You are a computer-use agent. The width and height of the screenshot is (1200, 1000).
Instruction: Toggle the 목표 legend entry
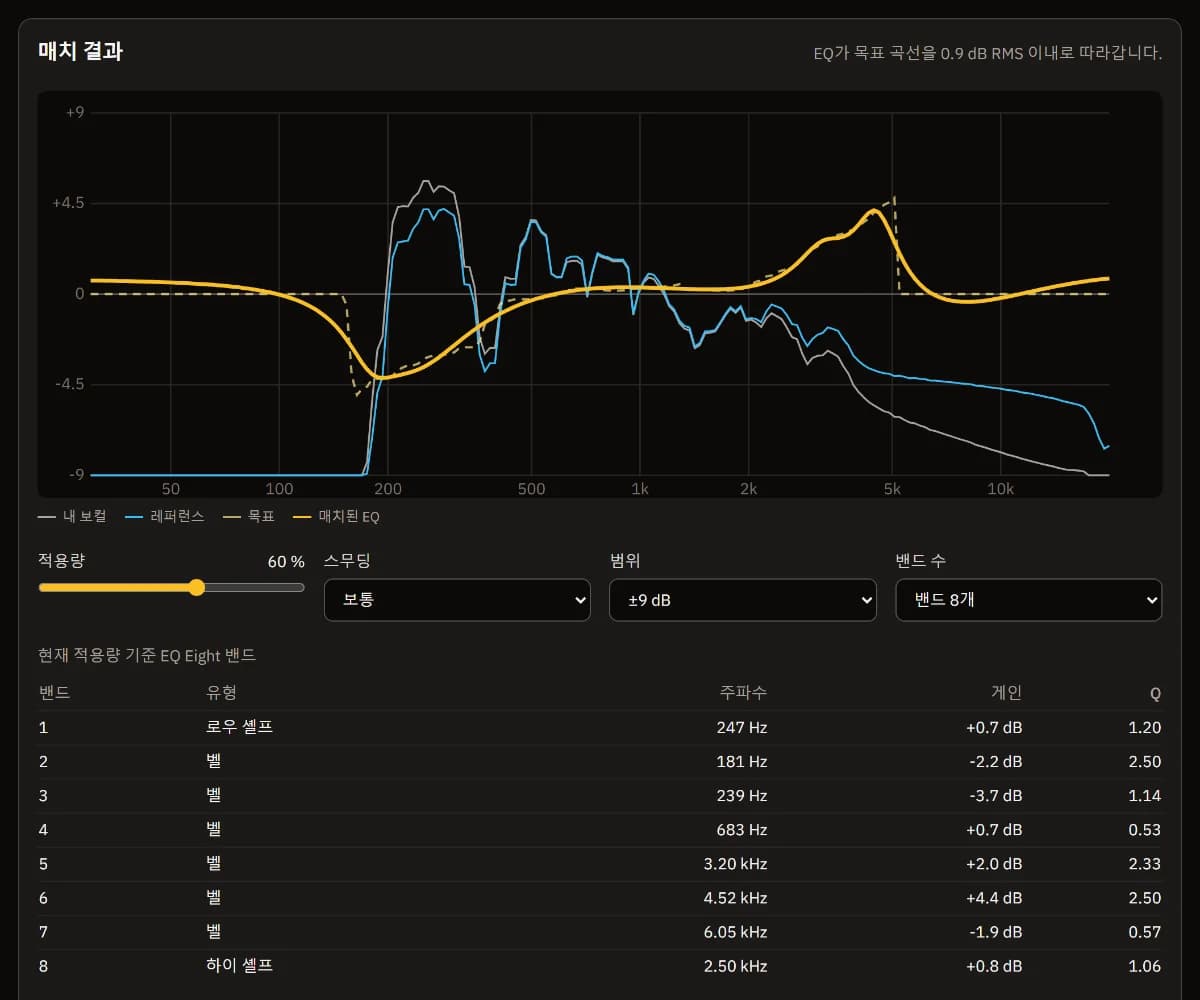coord(250,517)
